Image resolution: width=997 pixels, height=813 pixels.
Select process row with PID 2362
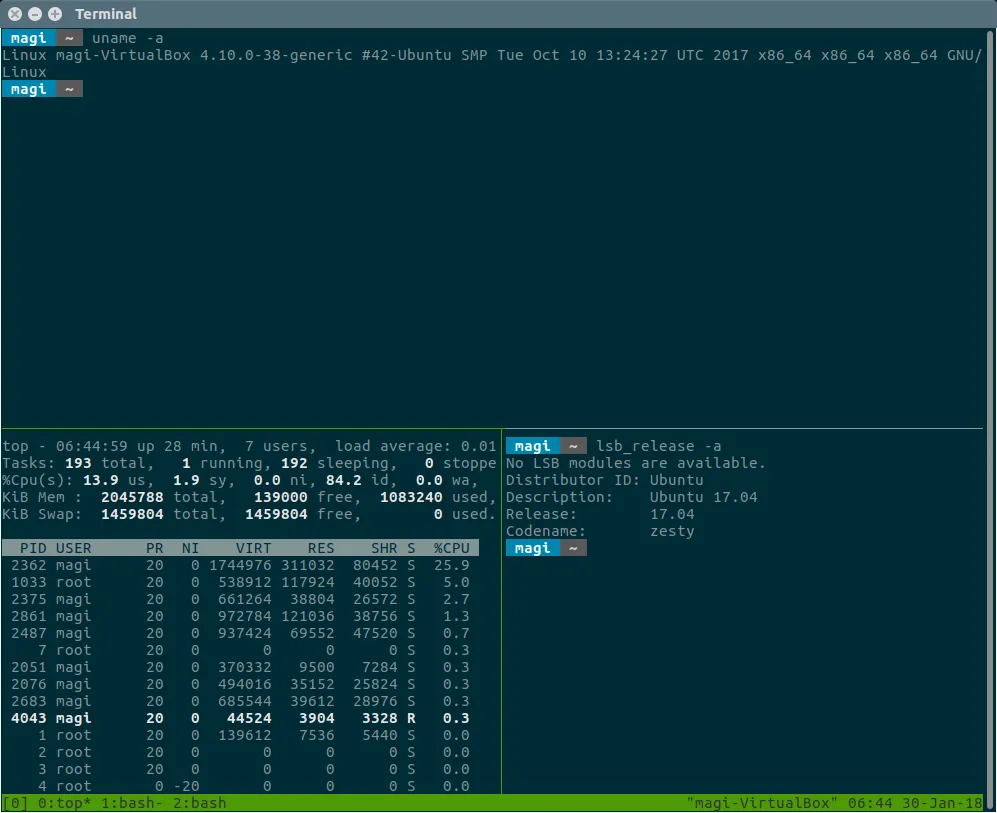[x=240, y=565]
